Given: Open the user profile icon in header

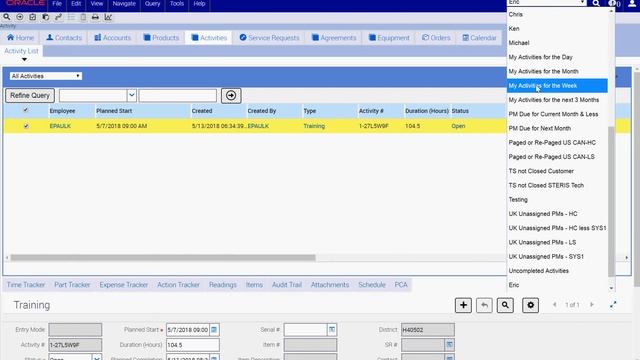Looking at the screenshot, I should (632, 3).
